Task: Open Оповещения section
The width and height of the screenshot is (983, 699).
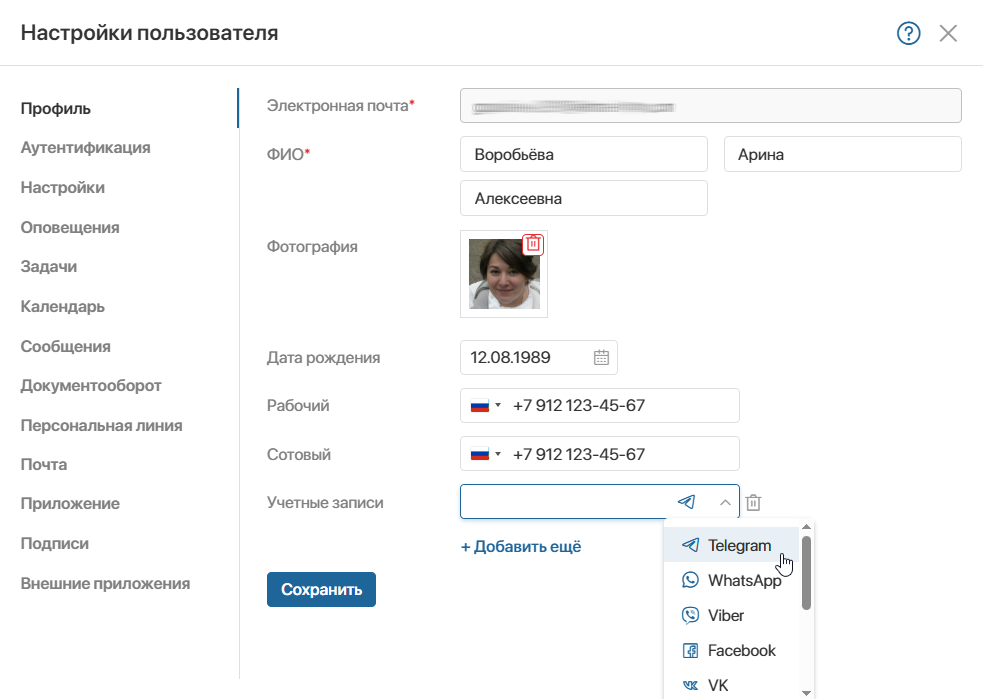Action: (x=70, y=228)
